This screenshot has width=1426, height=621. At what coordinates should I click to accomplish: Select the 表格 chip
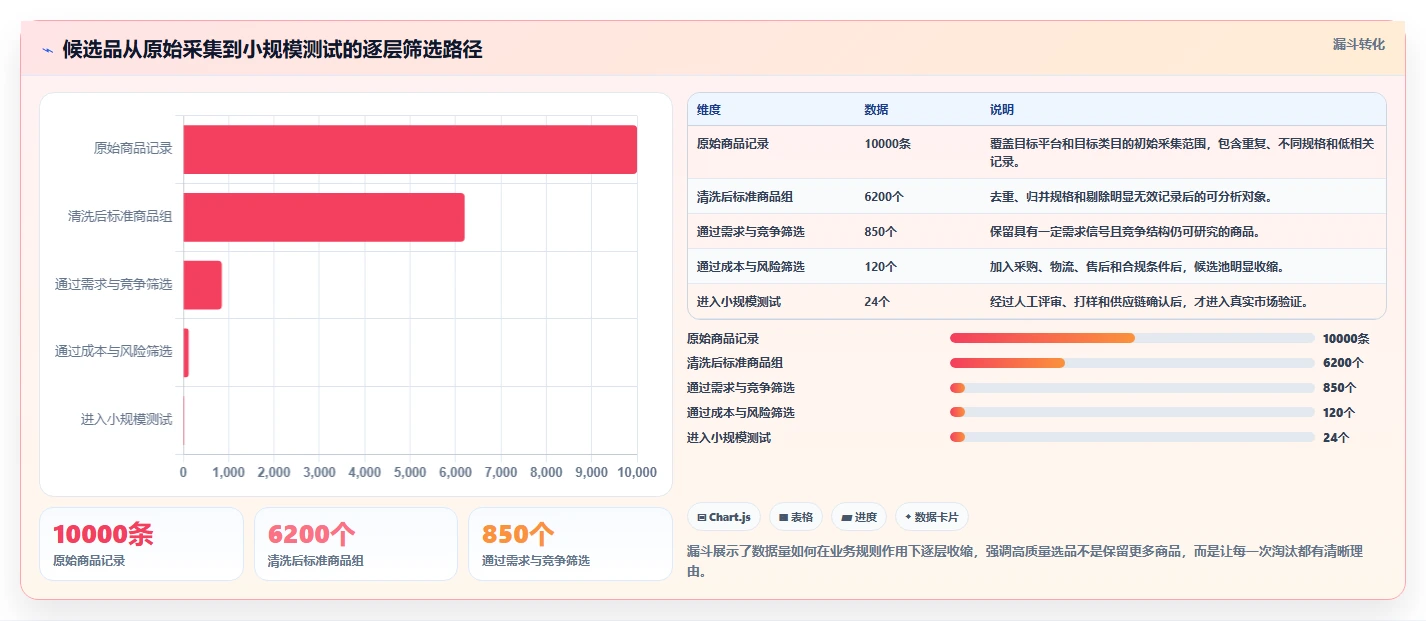click(x=795, y=517)
